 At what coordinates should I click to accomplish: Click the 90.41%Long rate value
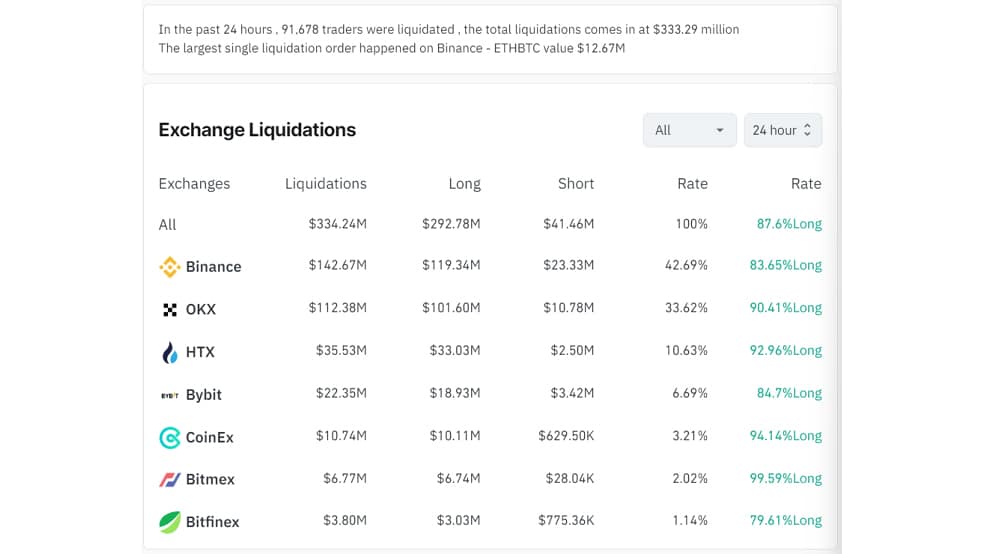point(786,308)
